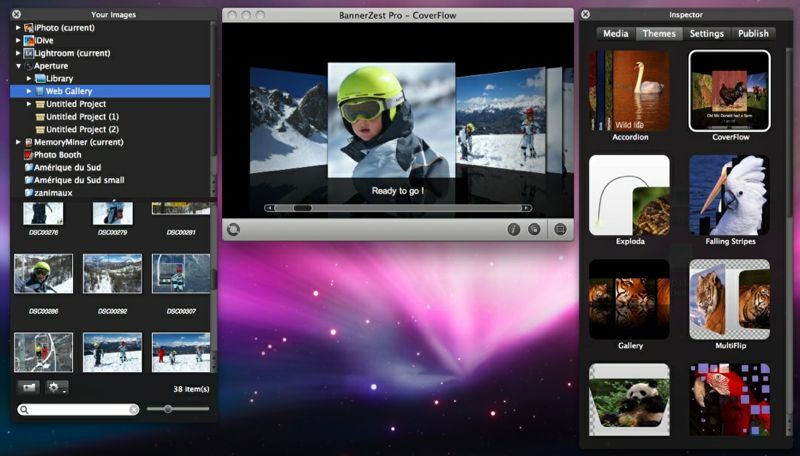Click the zanimaux folder icon

point(29,193)
